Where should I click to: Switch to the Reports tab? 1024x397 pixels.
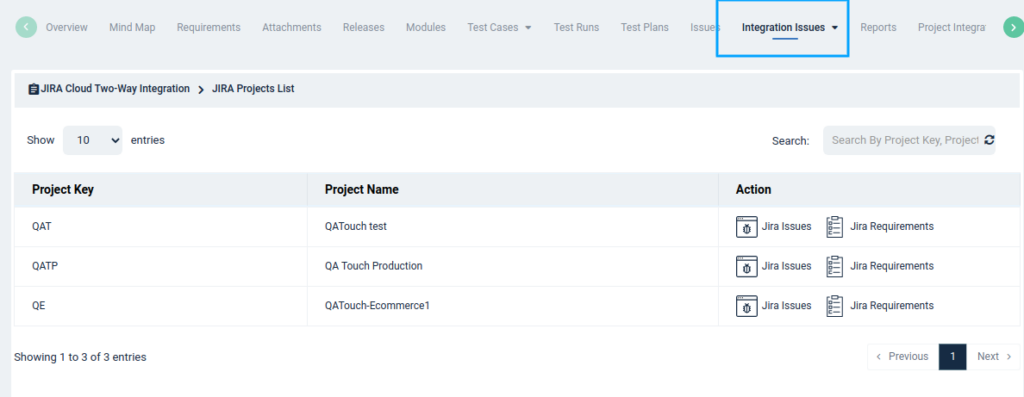(878, 27)
